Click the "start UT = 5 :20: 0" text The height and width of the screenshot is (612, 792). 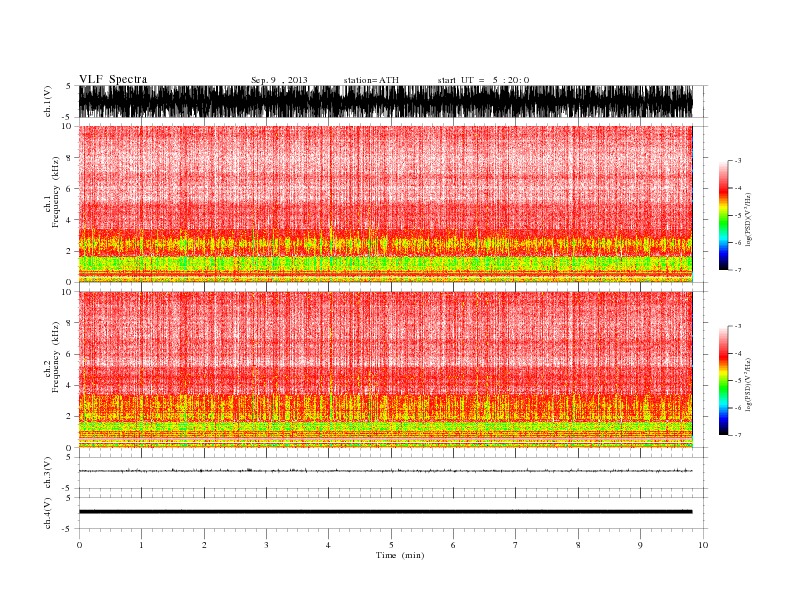coord(483,80)
